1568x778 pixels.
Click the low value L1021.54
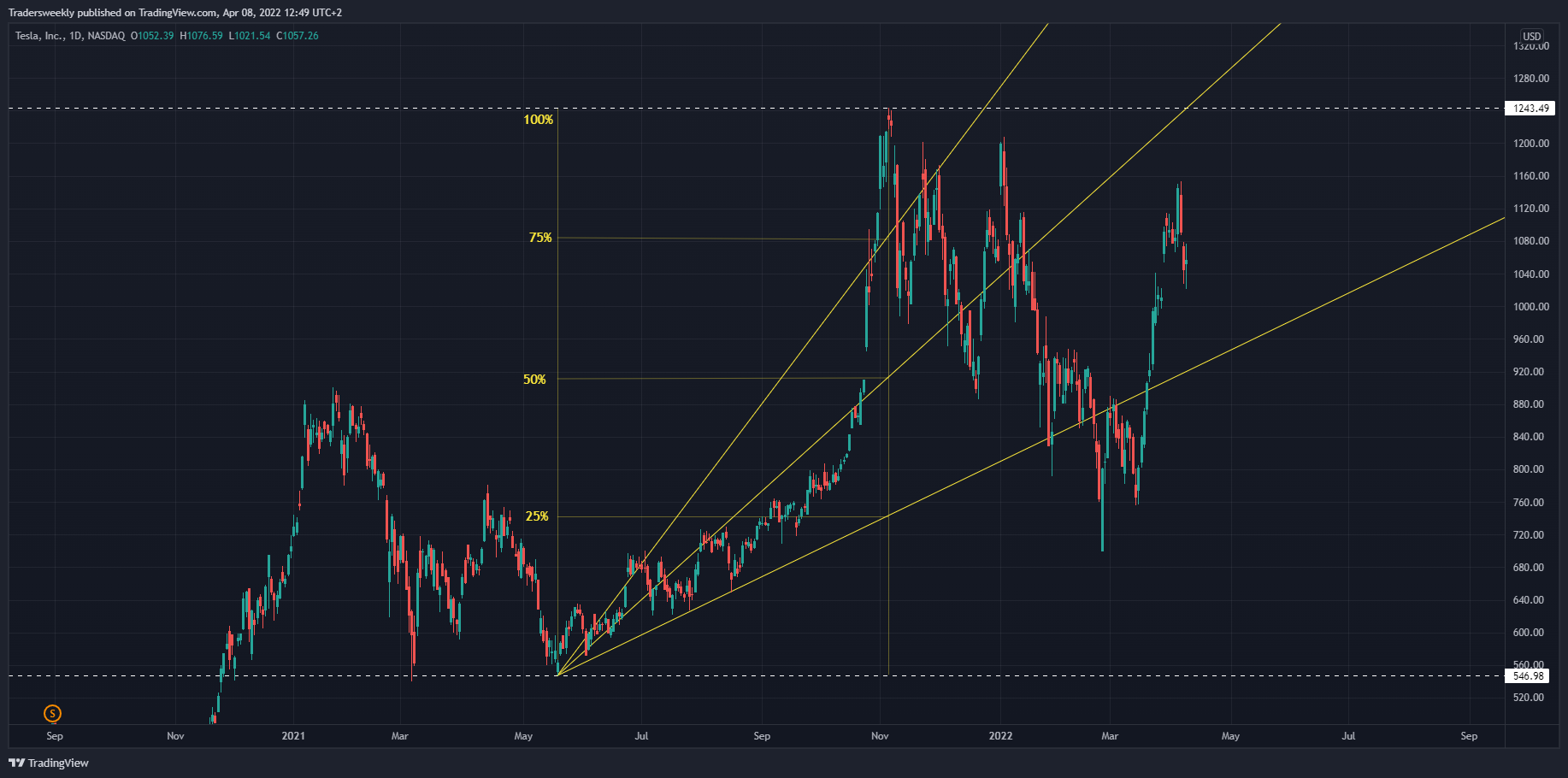pos(250,36)
